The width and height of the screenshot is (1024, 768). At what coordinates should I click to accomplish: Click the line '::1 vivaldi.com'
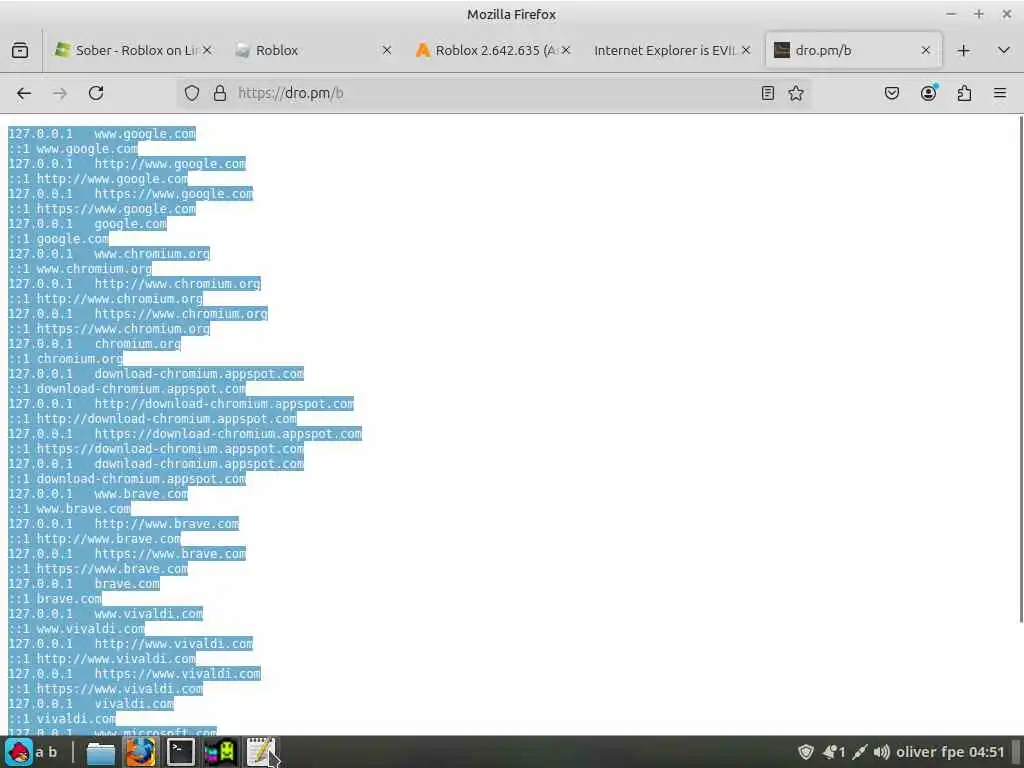[x=62, y=719]
